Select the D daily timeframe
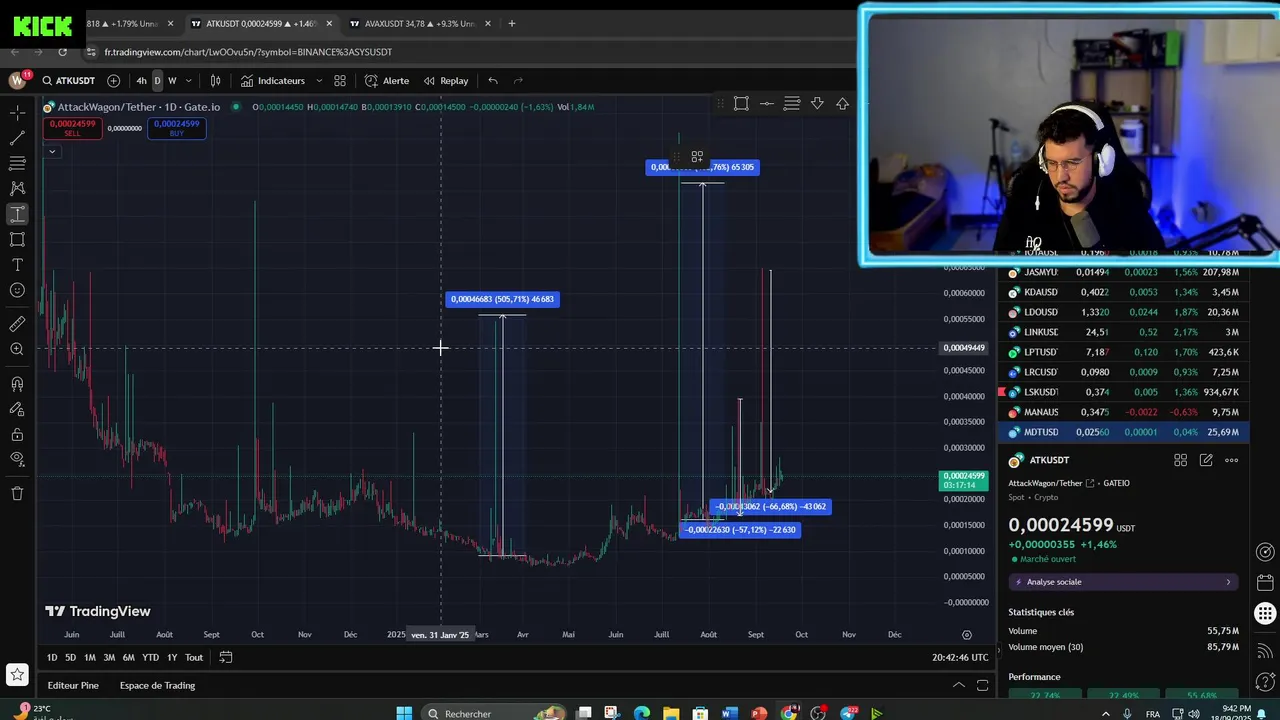 [x=157, y=81]
